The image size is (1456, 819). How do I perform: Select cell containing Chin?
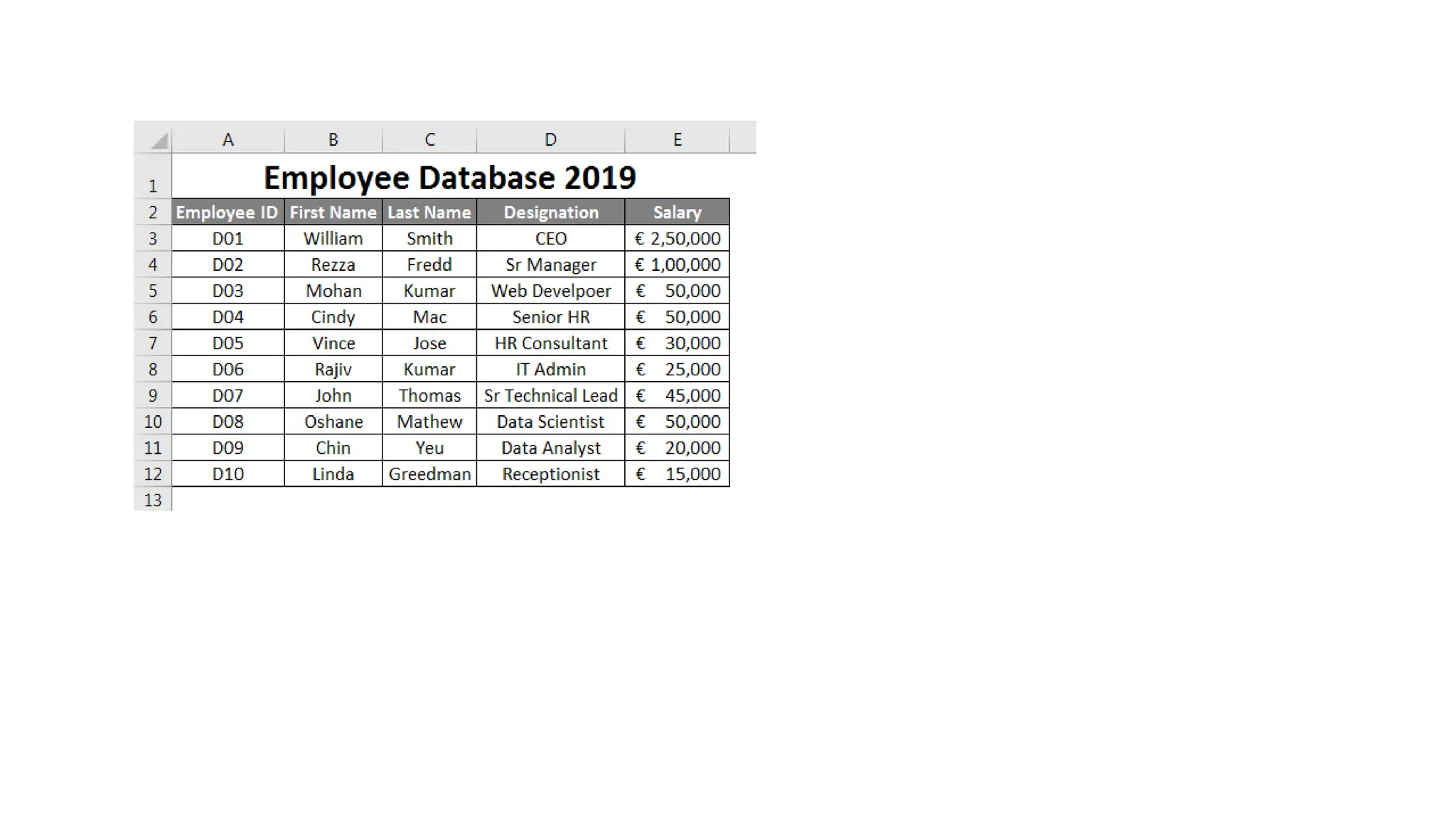333,447
